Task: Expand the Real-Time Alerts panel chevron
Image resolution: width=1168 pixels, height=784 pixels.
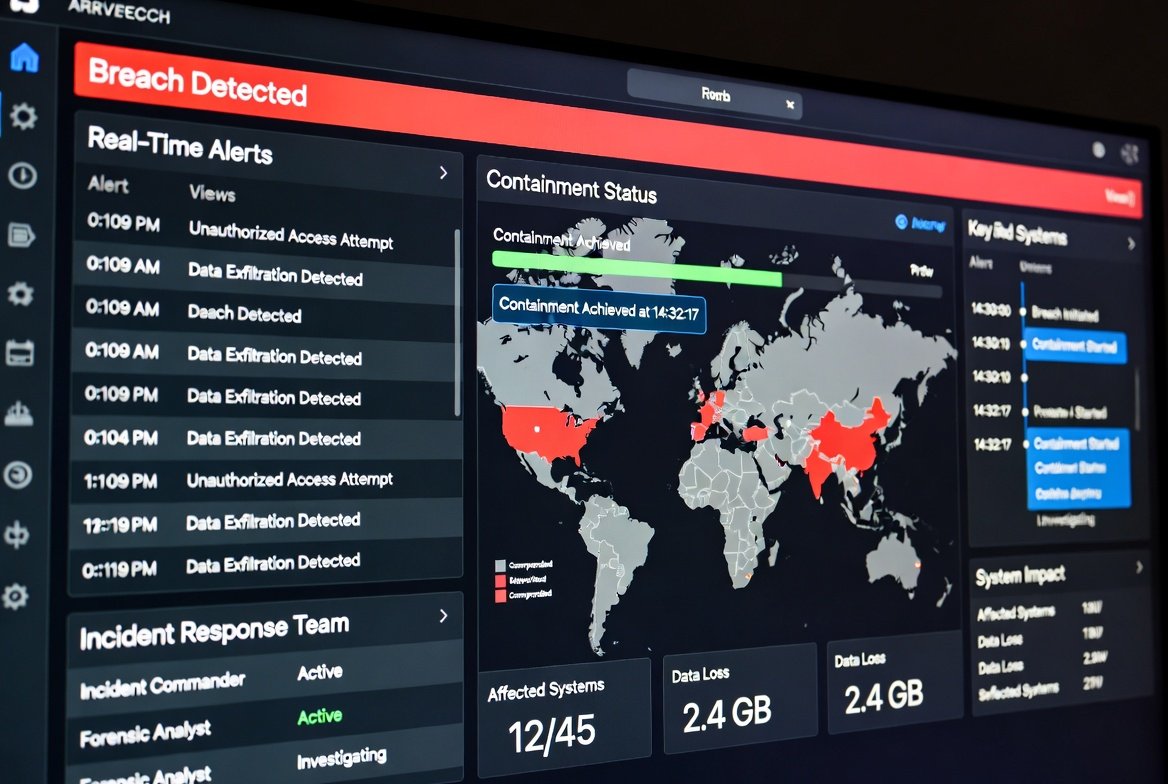Action: pyautogui.click(x=443, y=173)
